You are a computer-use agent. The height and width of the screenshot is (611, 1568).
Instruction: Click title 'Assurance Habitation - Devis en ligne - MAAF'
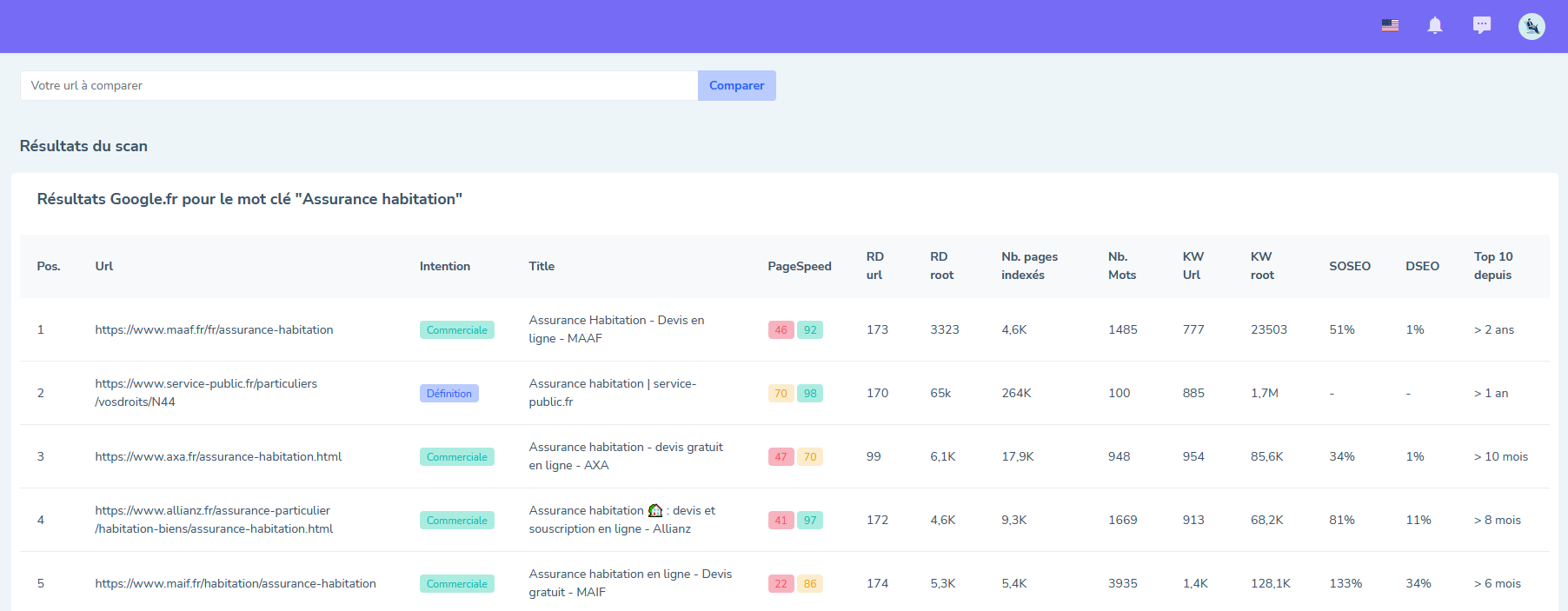point(617,329)
